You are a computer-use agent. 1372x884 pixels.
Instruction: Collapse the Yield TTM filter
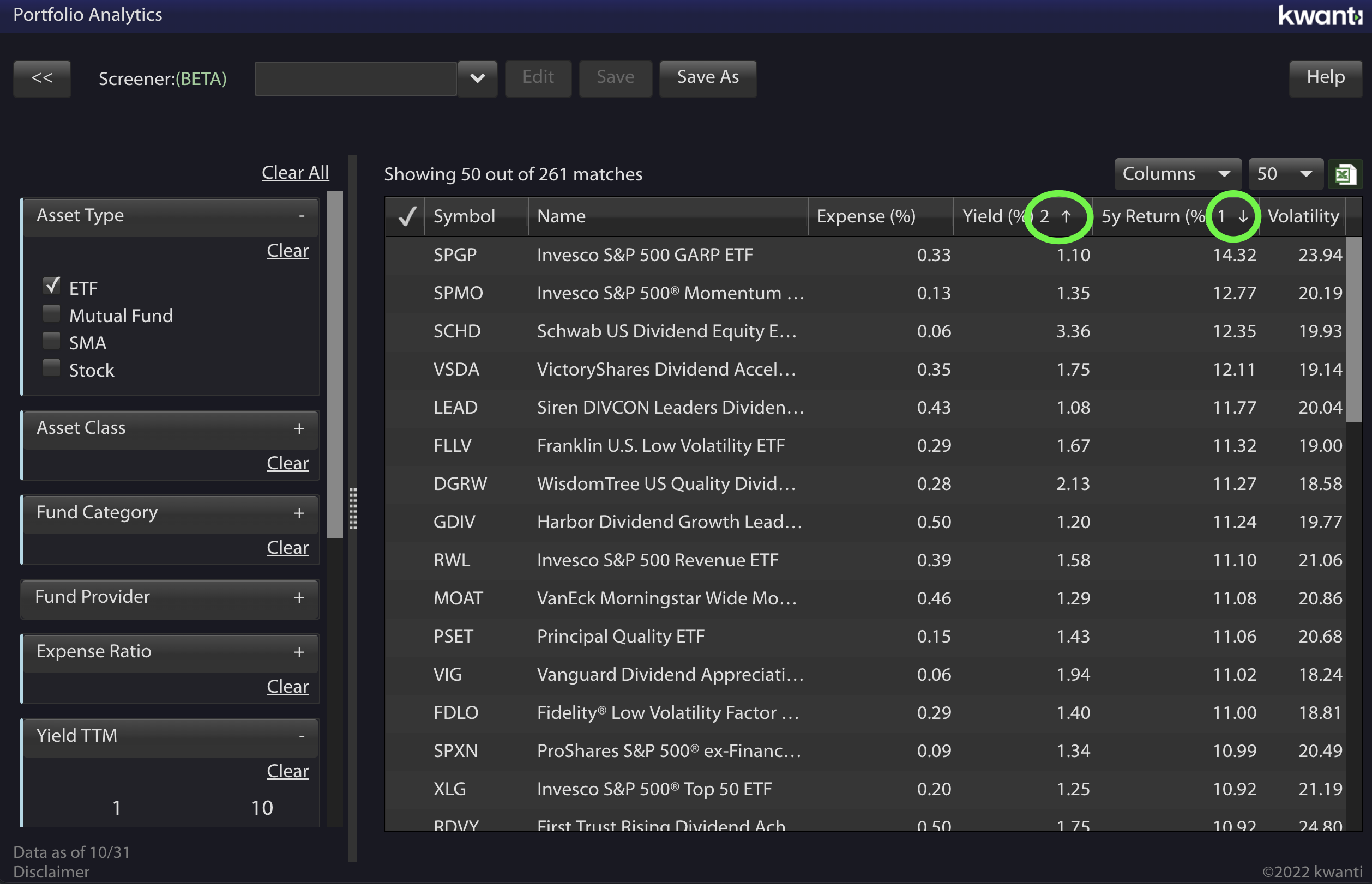point(171,736)
